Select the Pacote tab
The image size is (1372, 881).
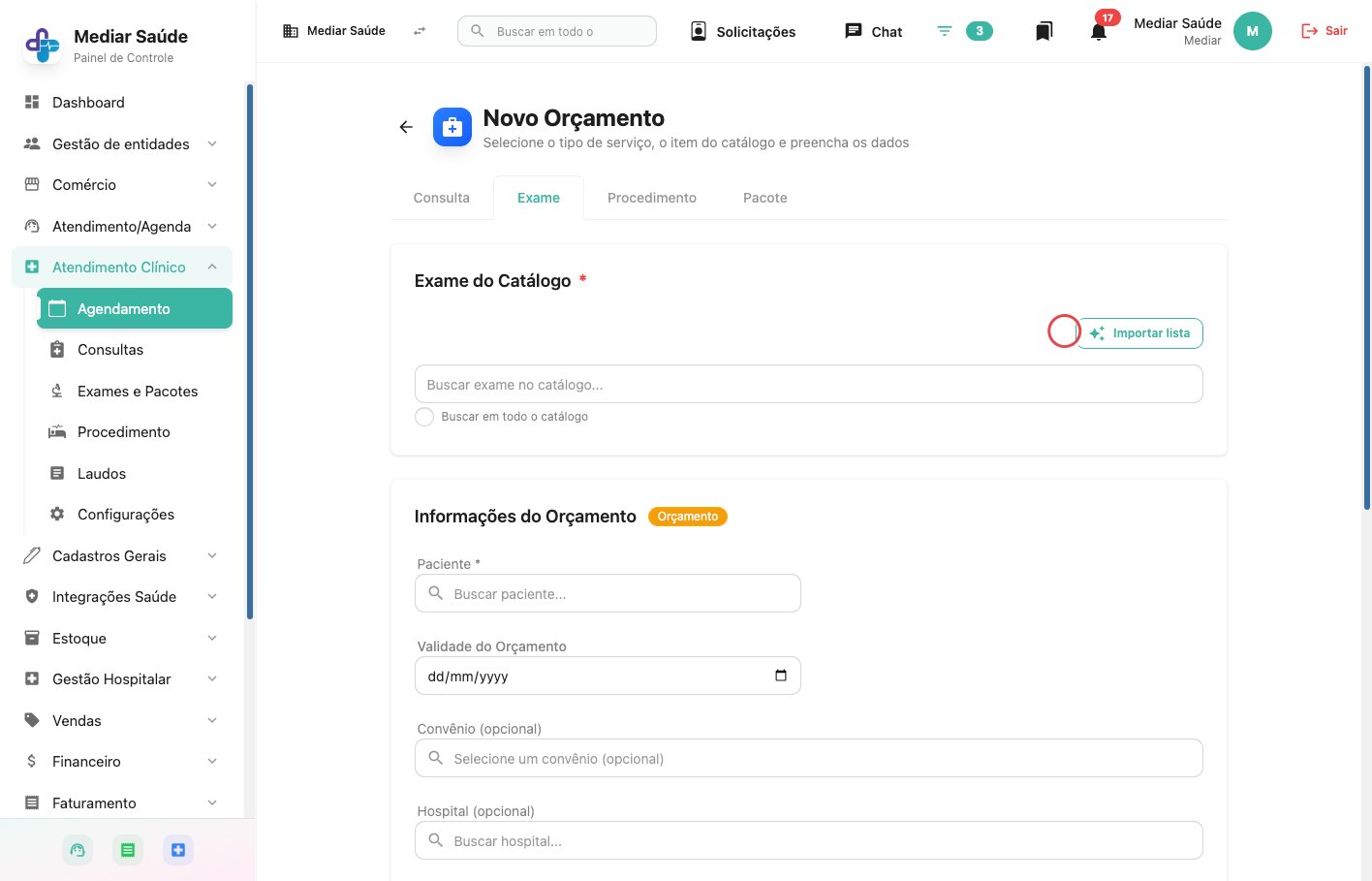point(764,198)
